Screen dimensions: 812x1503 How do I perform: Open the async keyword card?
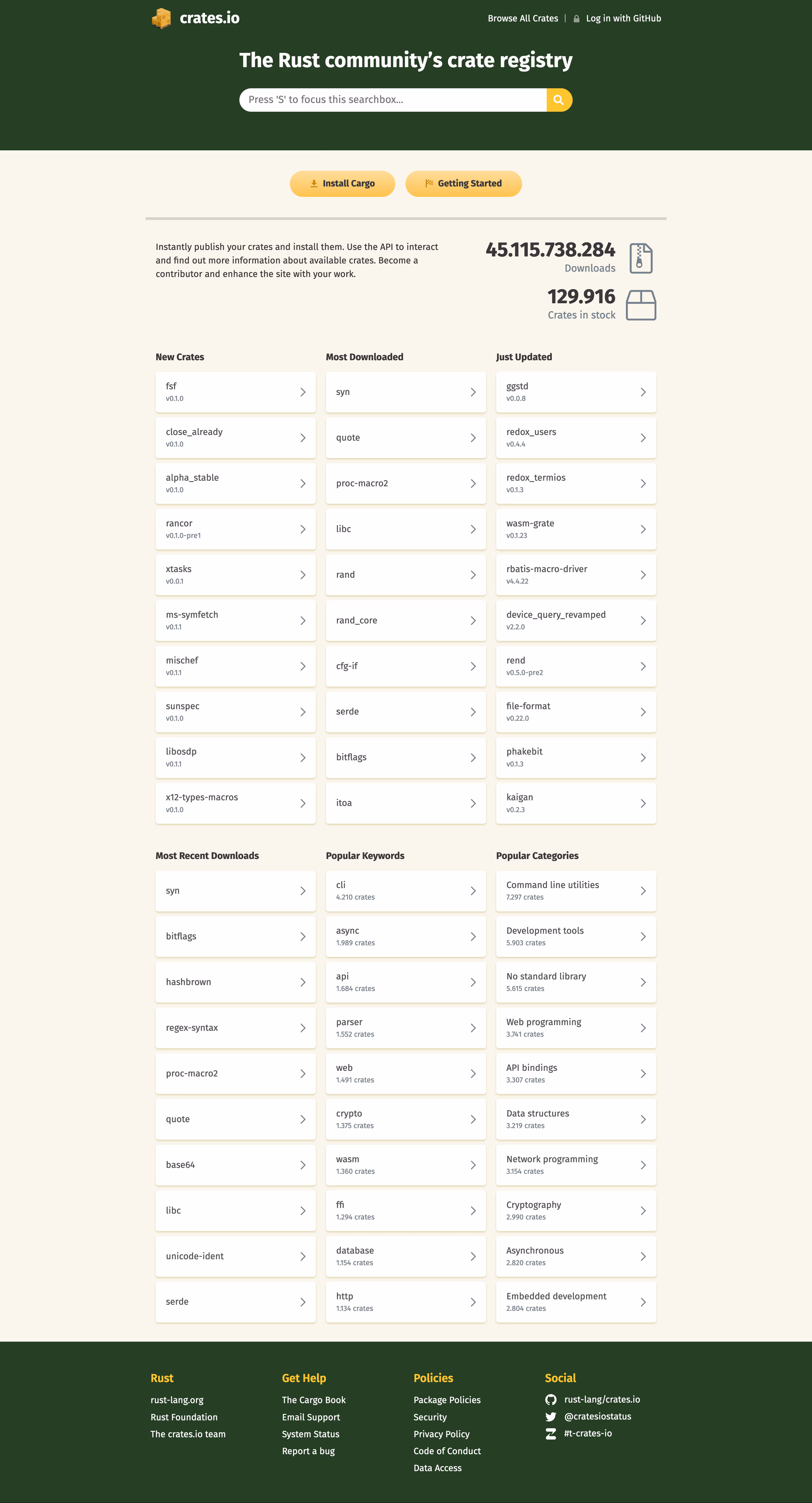[x=405, y=937]
